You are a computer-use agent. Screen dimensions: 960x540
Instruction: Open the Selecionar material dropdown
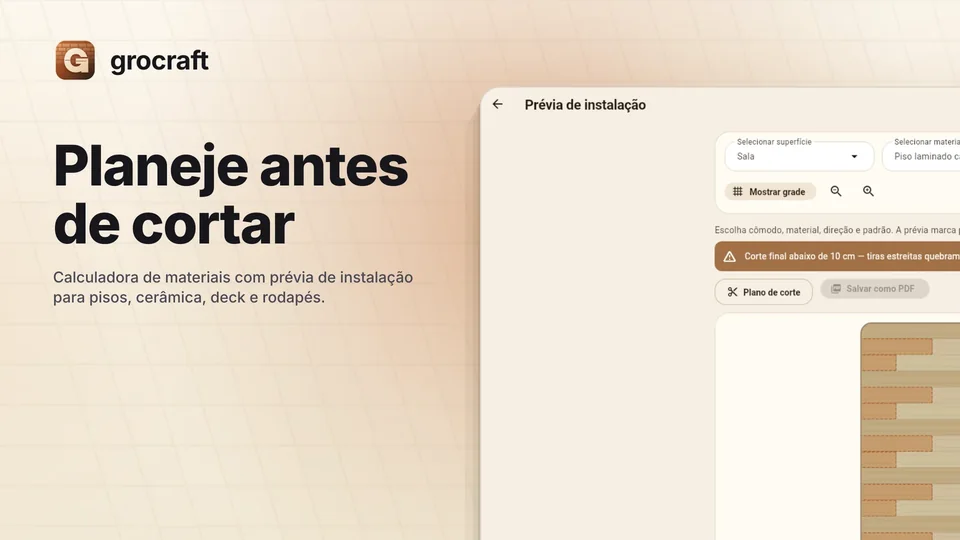(x=921, y=156)
